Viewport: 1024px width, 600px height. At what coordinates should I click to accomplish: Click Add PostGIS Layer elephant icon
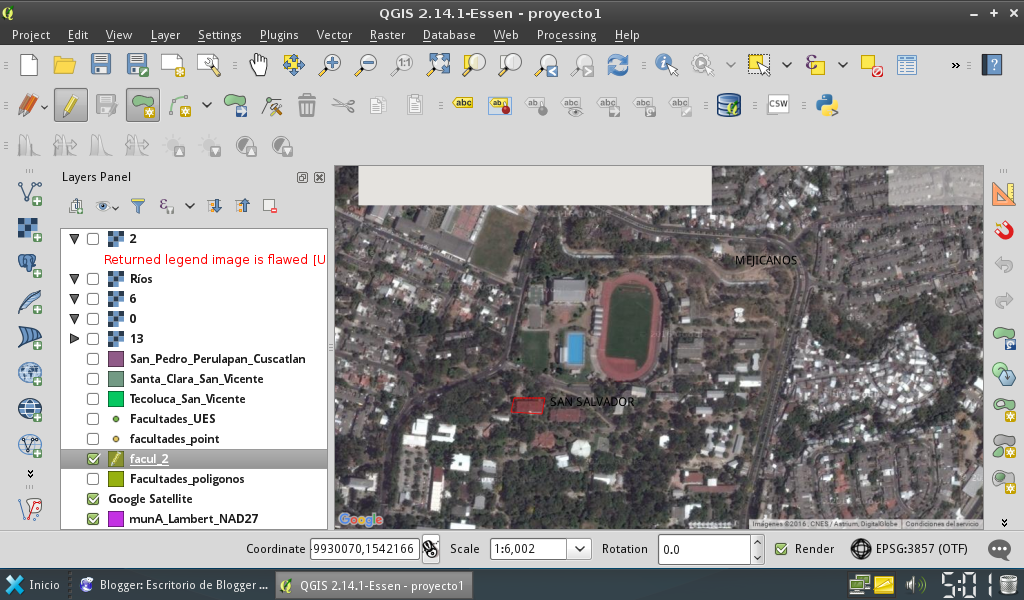pyautogui.click(x=30, y=264)
